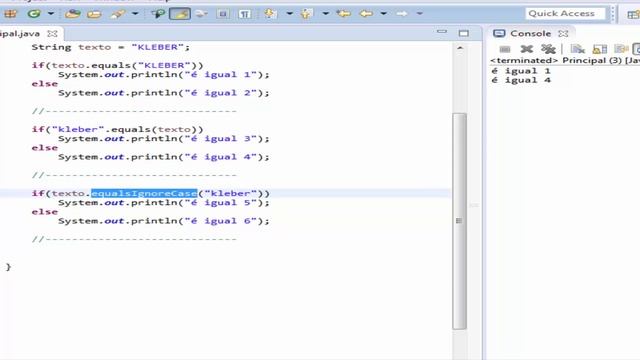
Task: Click the println "é igual 1" line
Action: (164, 75)
